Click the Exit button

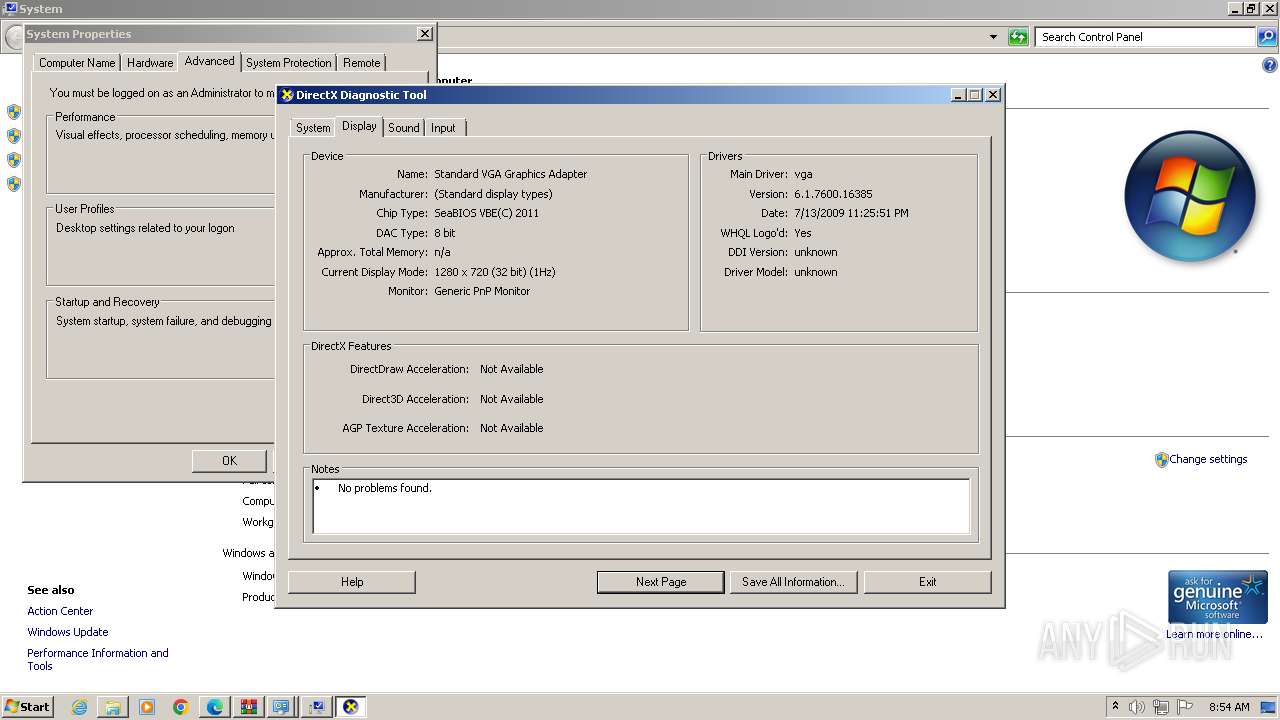[928, 582]
